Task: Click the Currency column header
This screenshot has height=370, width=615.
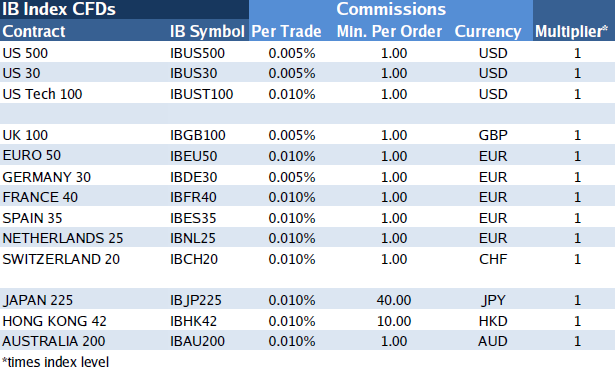Action: pos(488,31)
